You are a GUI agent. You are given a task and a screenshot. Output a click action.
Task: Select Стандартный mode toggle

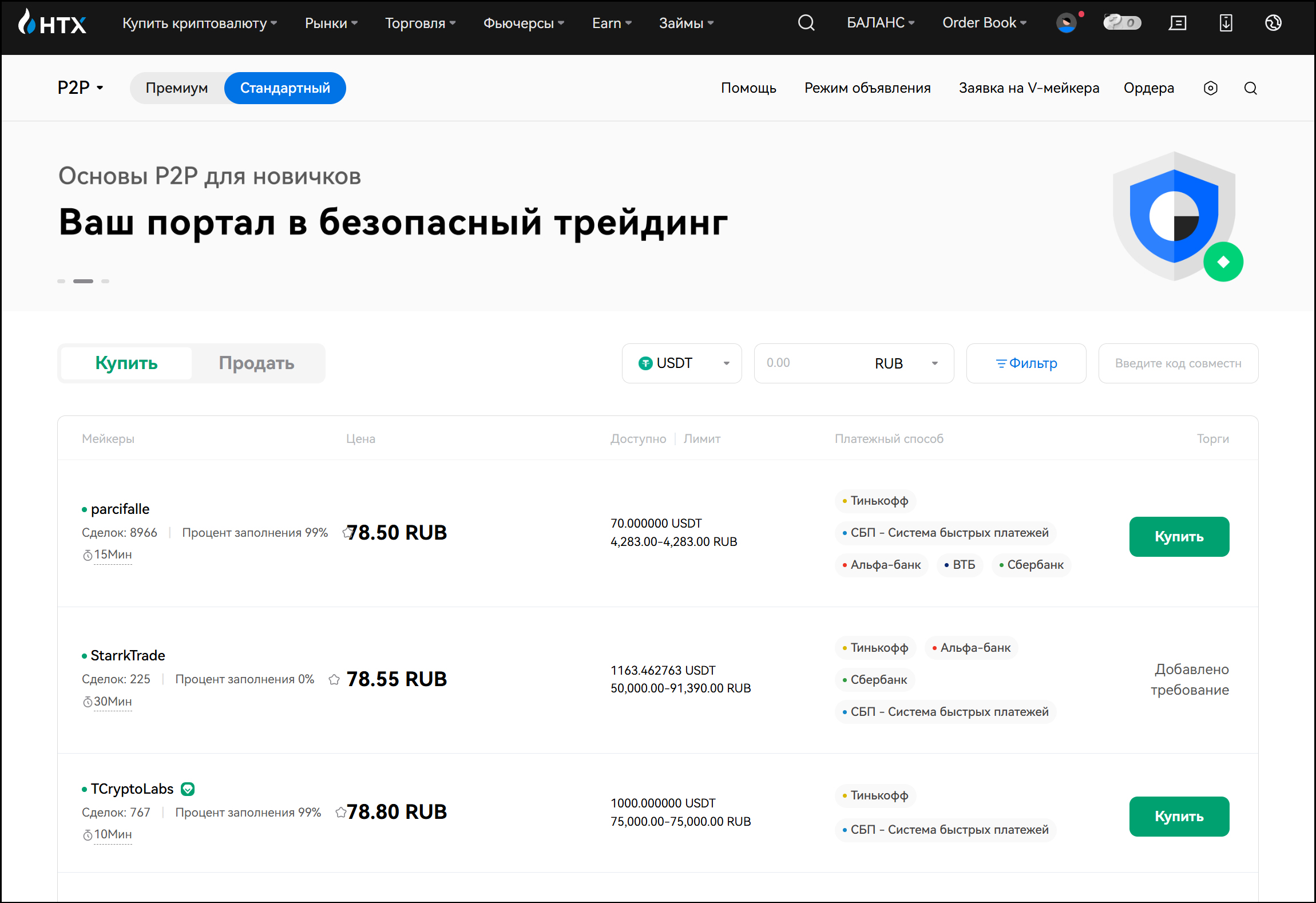(285, 88)
